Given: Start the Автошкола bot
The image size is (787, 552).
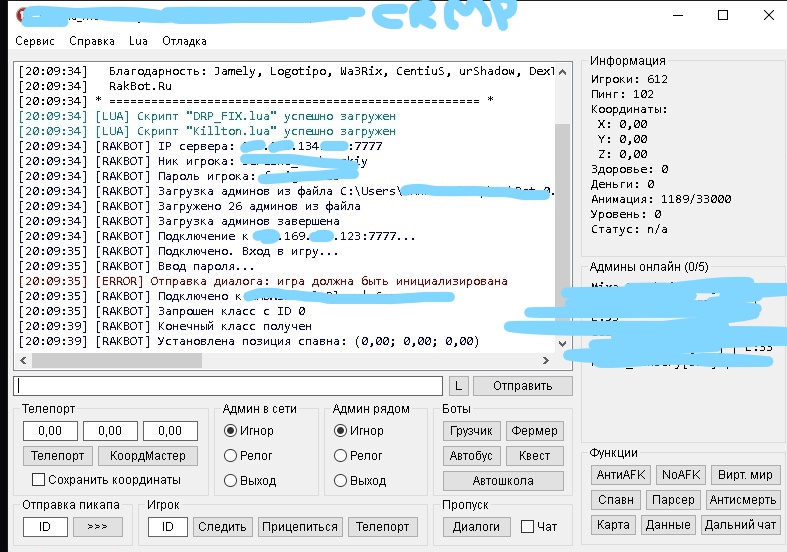Looking at the screenshot, I should pos(503,480).
